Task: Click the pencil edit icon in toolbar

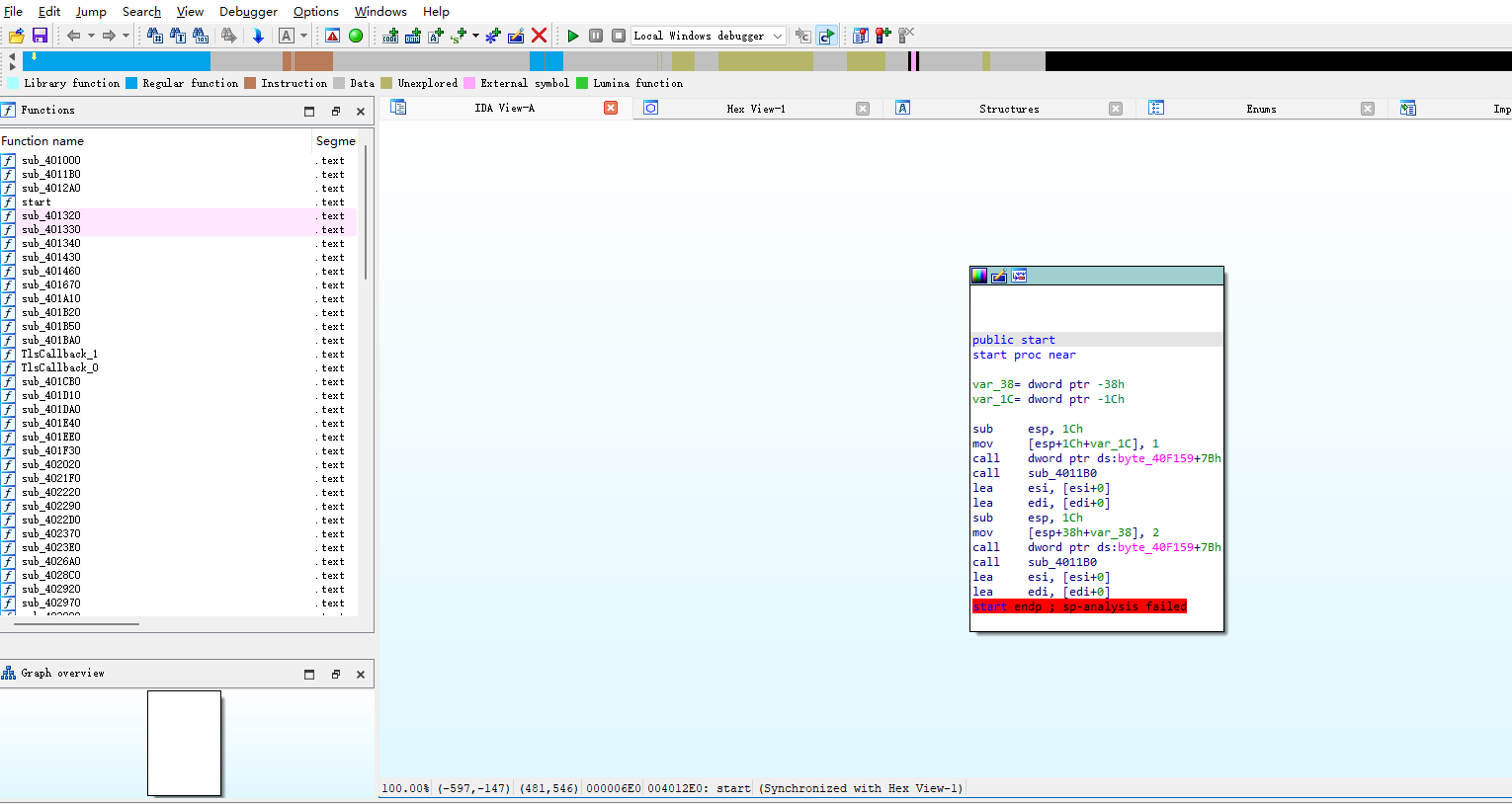Action: click(x=516, y=36)
